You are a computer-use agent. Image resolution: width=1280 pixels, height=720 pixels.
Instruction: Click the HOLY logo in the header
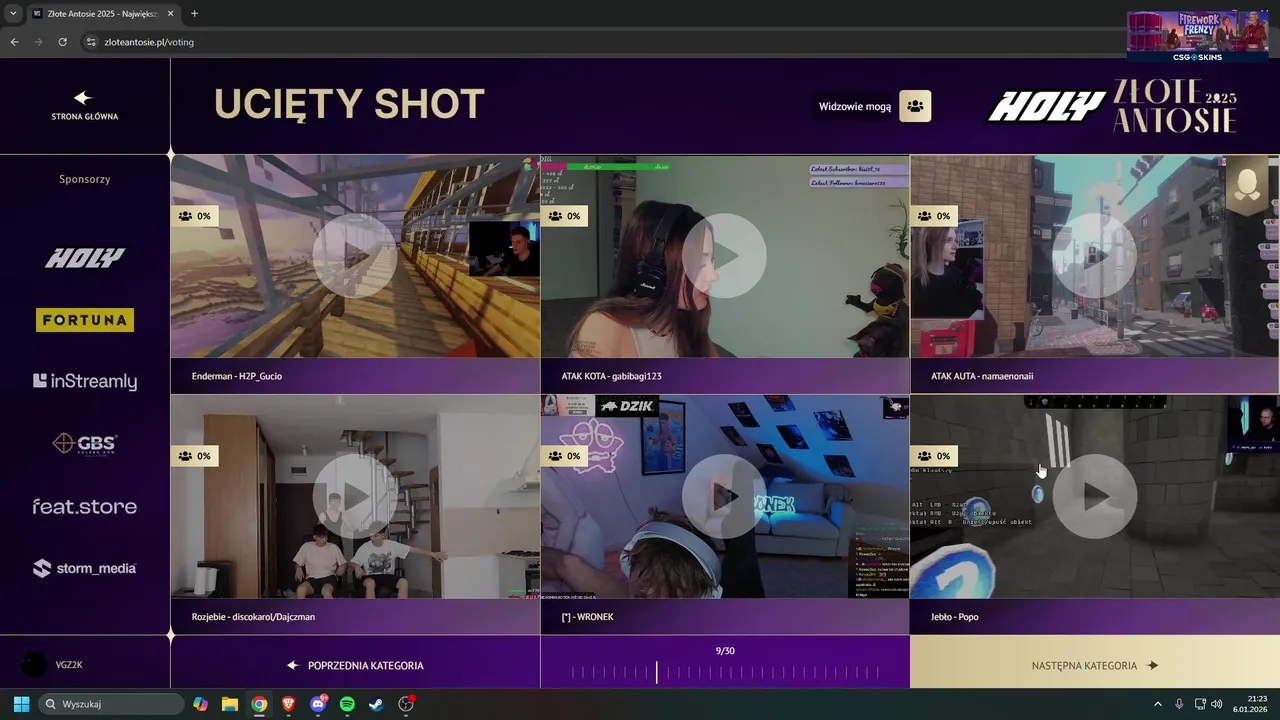(1046, 107)
